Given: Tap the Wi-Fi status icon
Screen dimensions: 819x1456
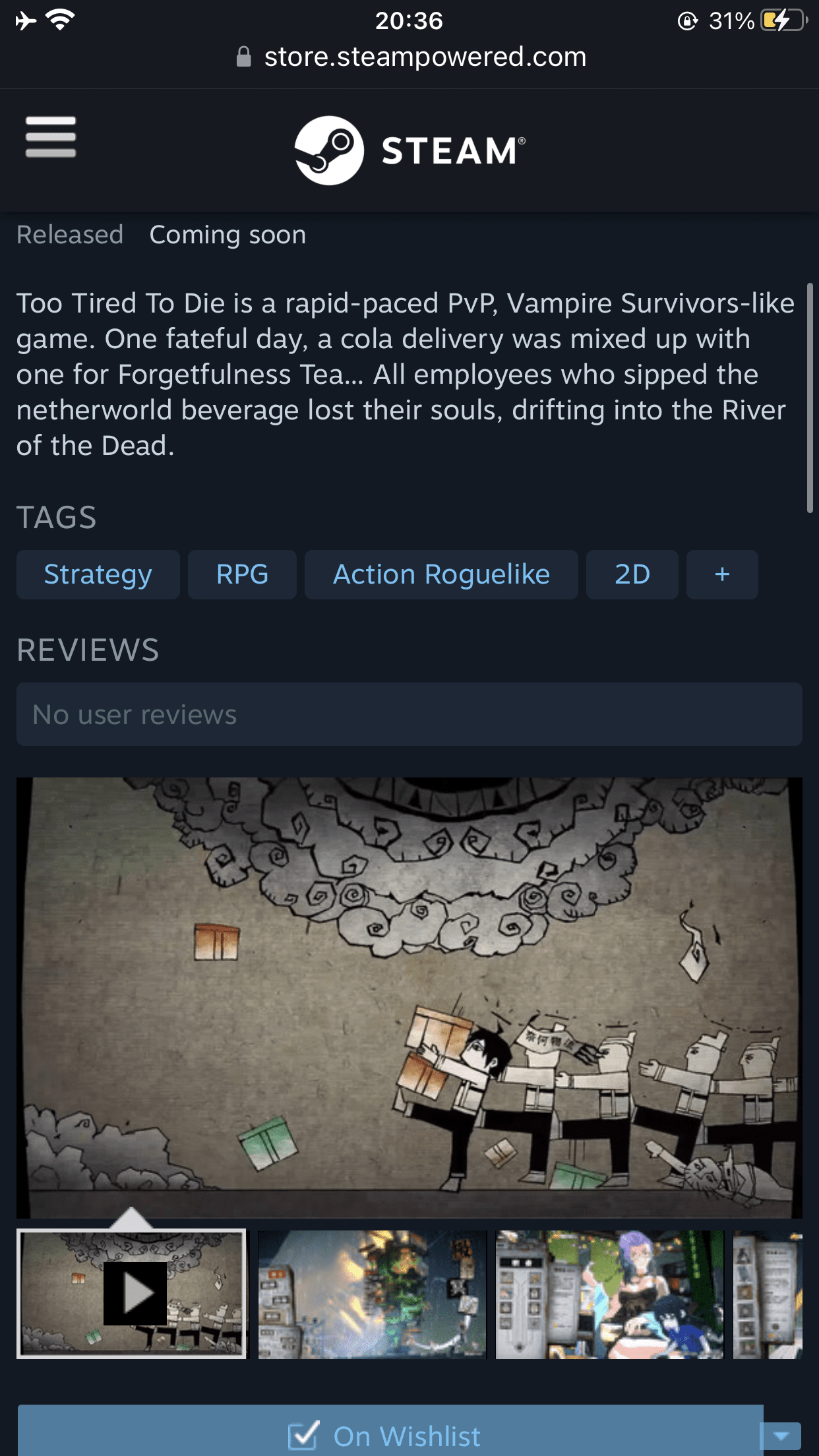Looking at the screenshot, I should point(61,20).
